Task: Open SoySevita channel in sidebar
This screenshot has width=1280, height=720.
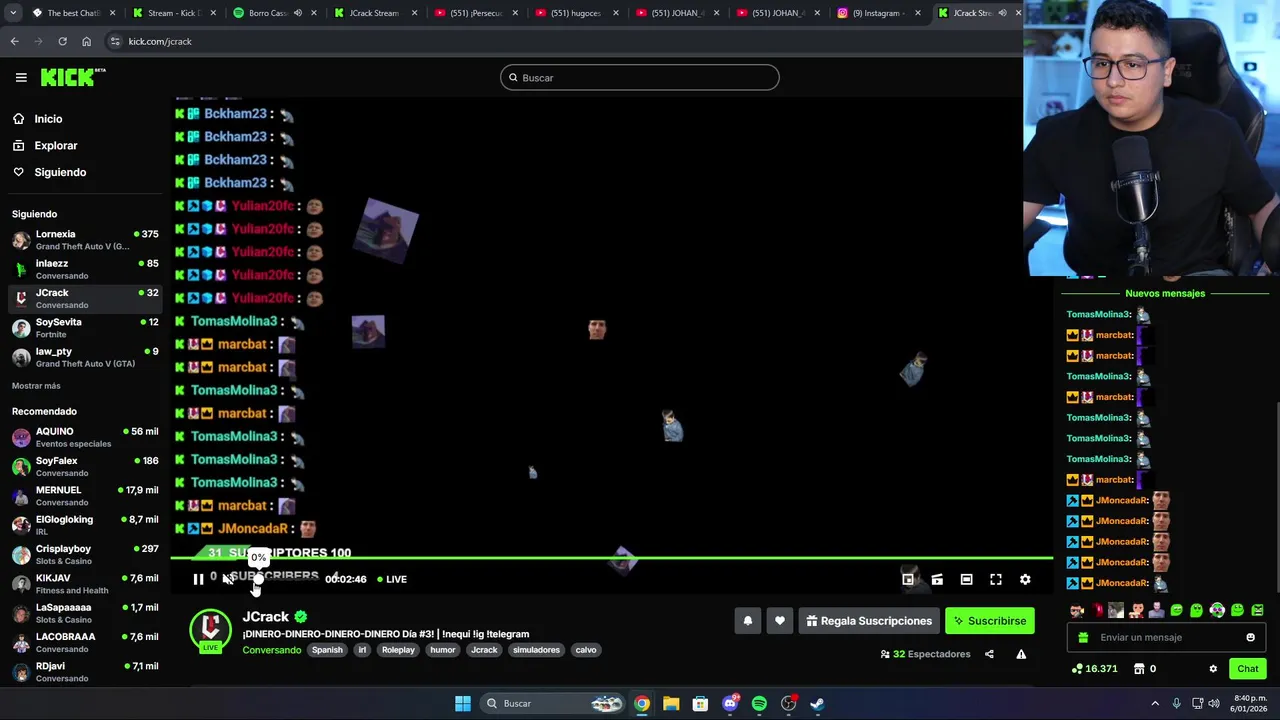Action: (x=85, y=328)
